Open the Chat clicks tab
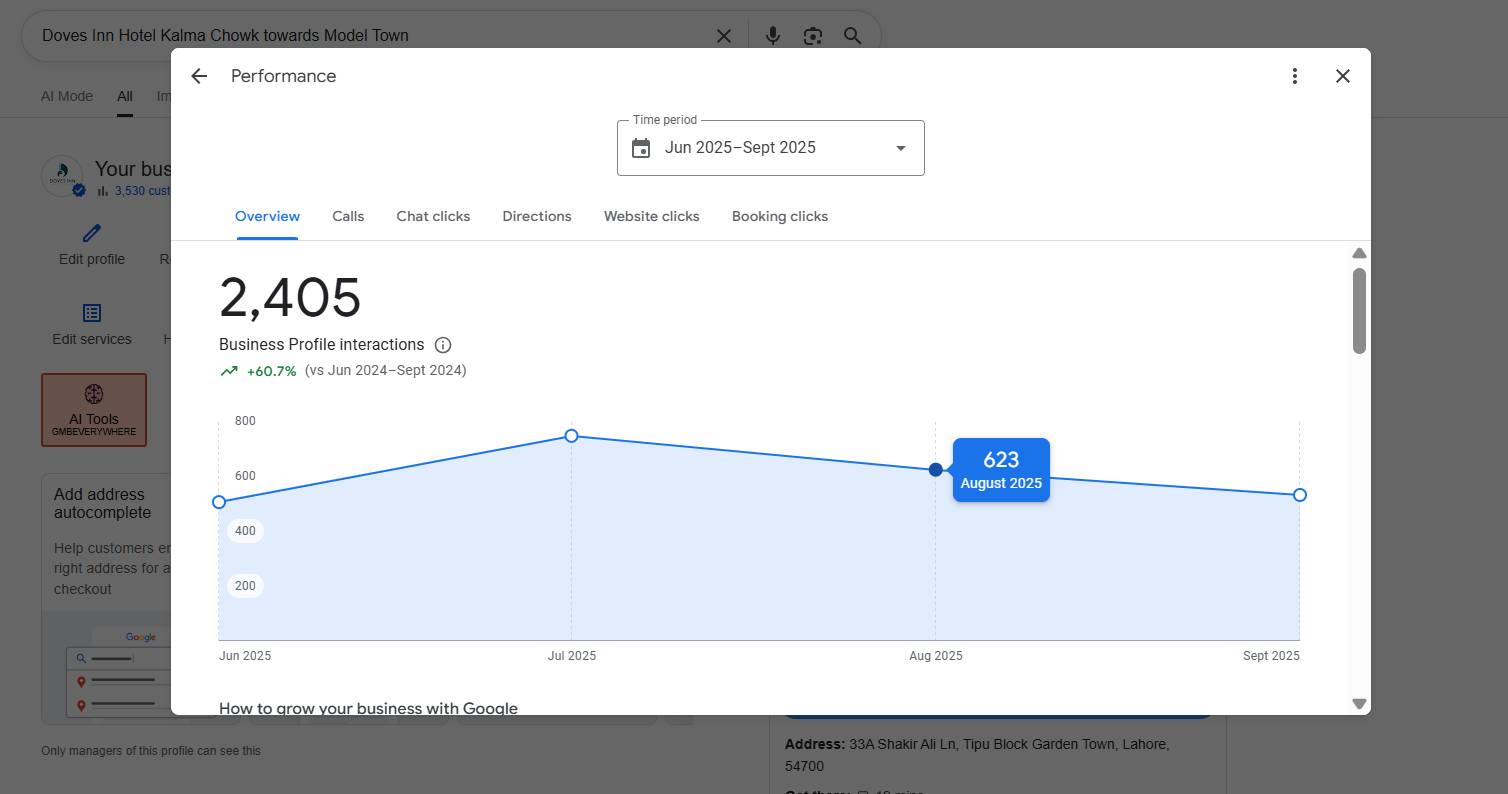This screenshot has width=1508, height=794. (x=433, y=216)
